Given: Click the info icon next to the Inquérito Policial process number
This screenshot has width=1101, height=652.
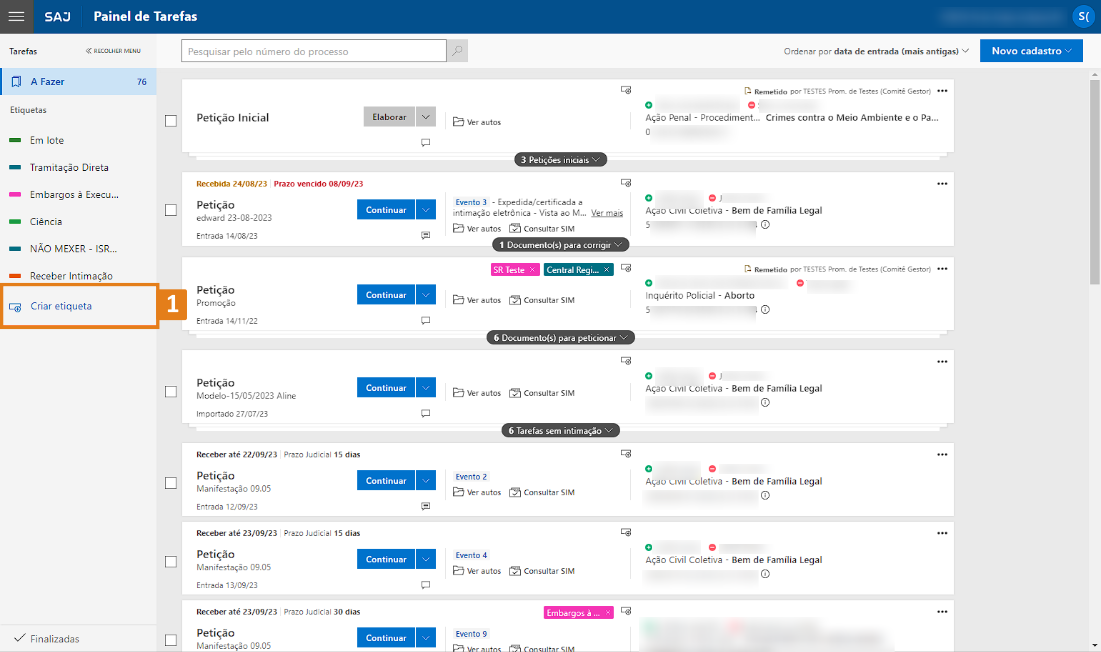Looking at the screenshot, I should point(765,310).
